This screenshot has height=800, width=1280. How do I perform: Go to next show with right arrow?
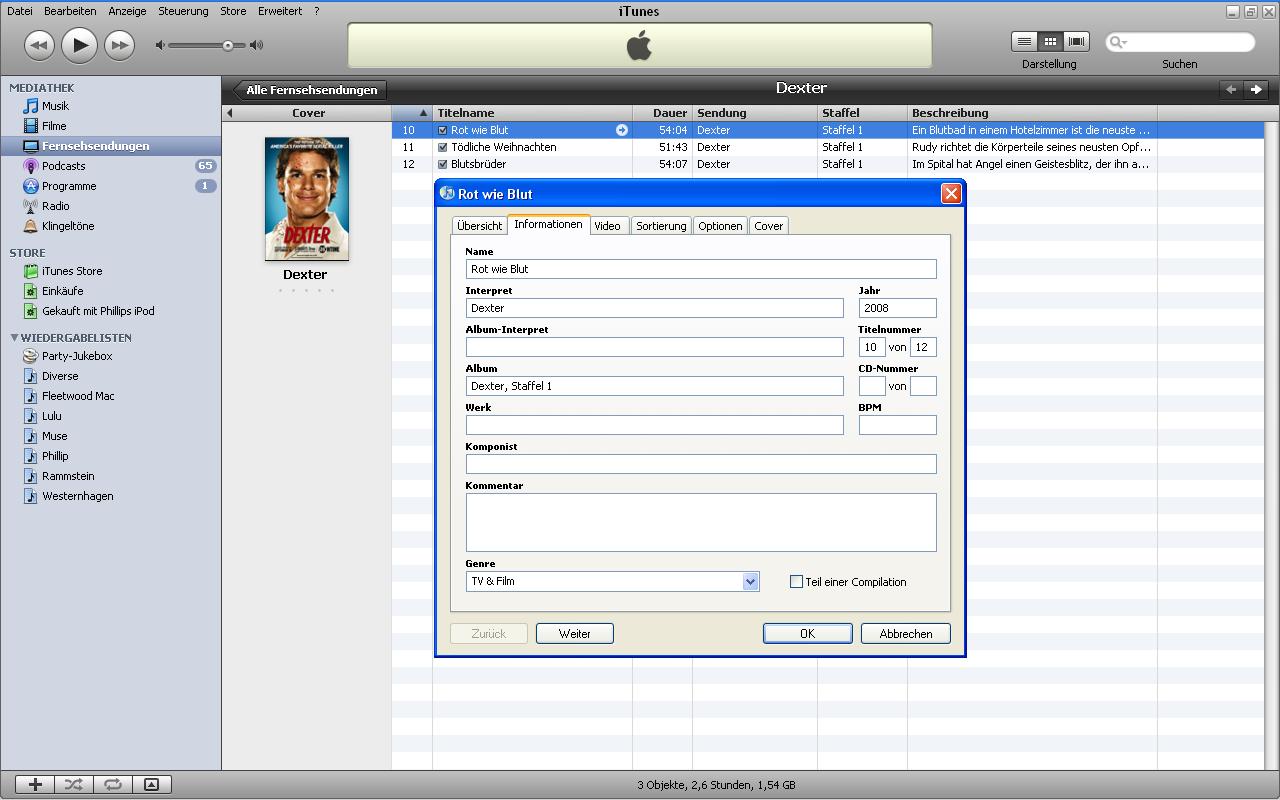(1256, 89)
